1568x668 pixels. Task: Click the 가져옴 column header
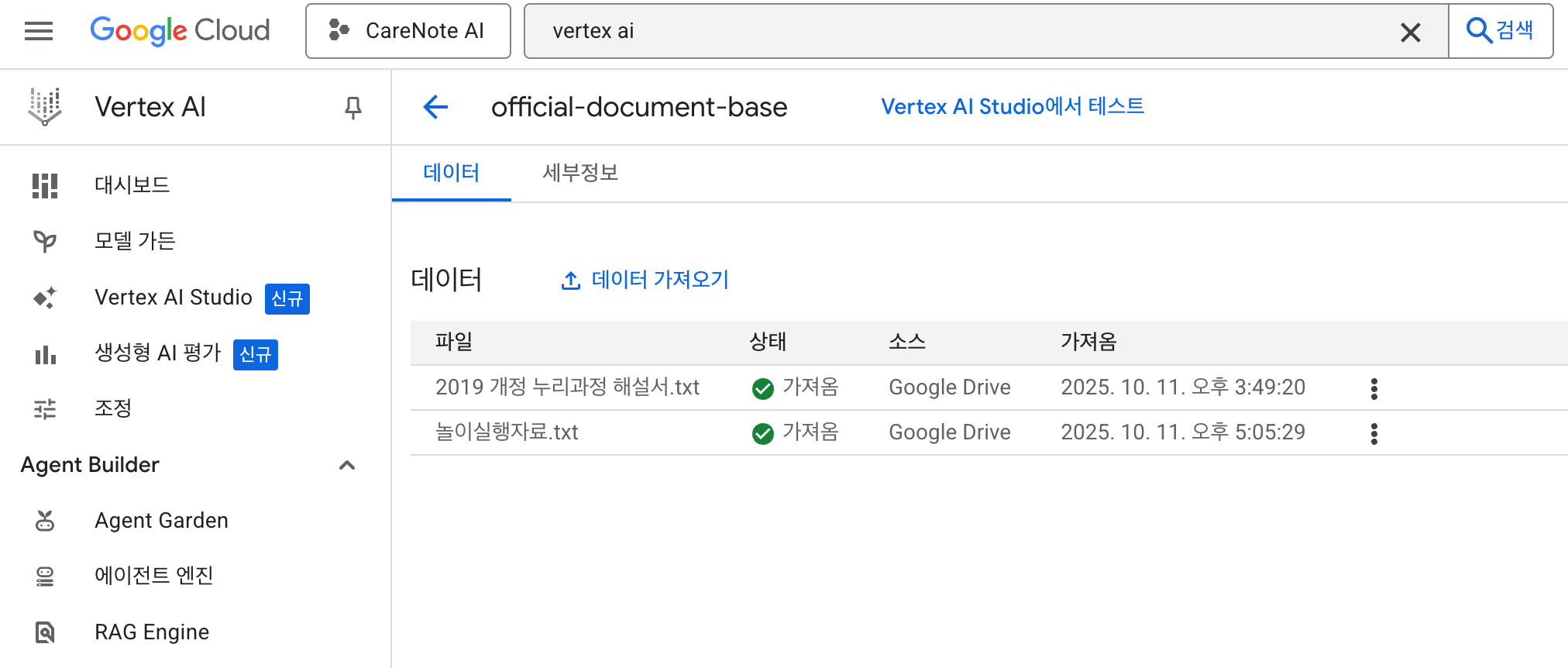point(1088,342)
